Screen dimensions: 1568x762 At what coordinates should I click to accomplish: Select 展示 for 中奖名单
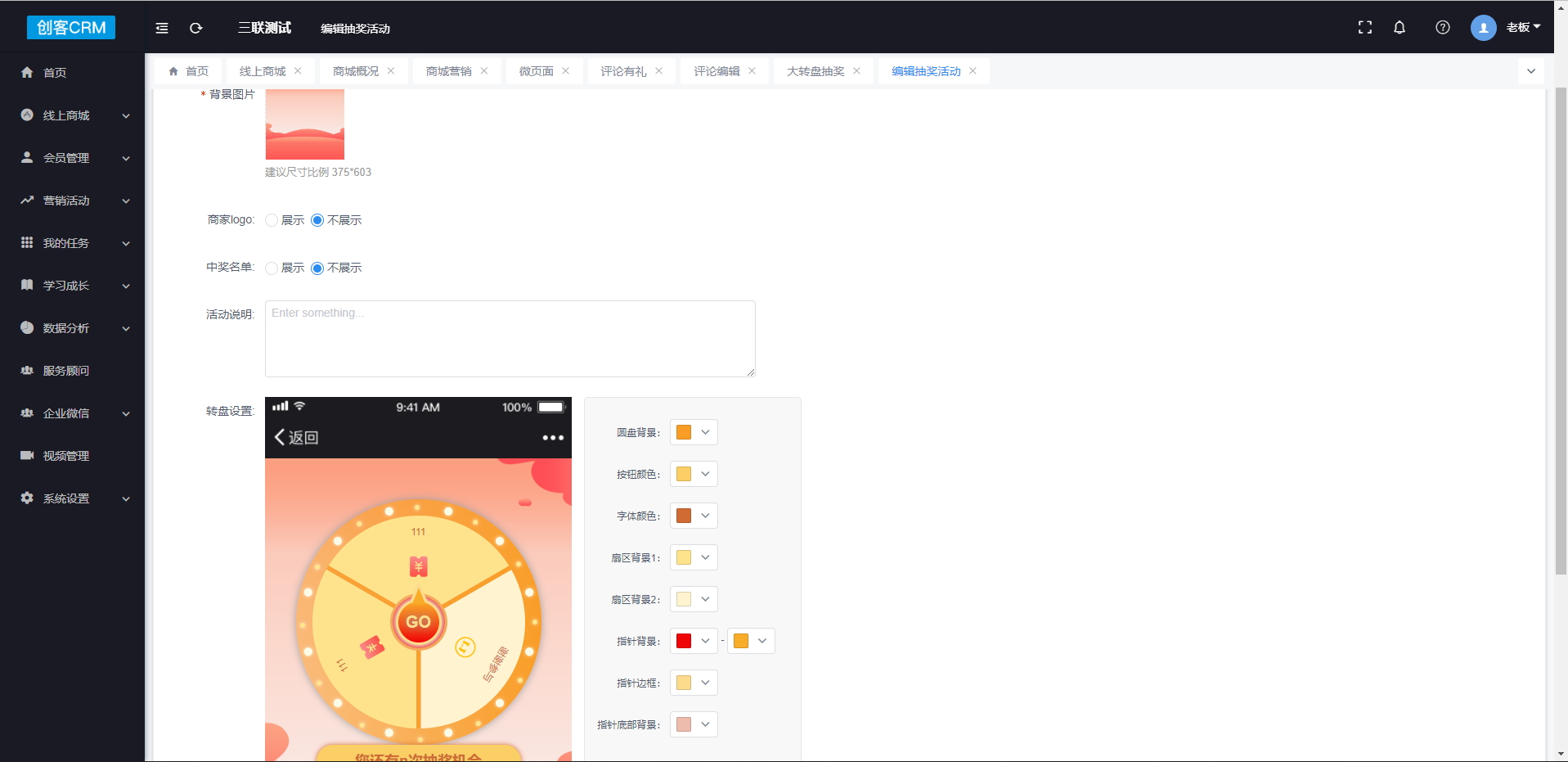click(x=272, y=268)
